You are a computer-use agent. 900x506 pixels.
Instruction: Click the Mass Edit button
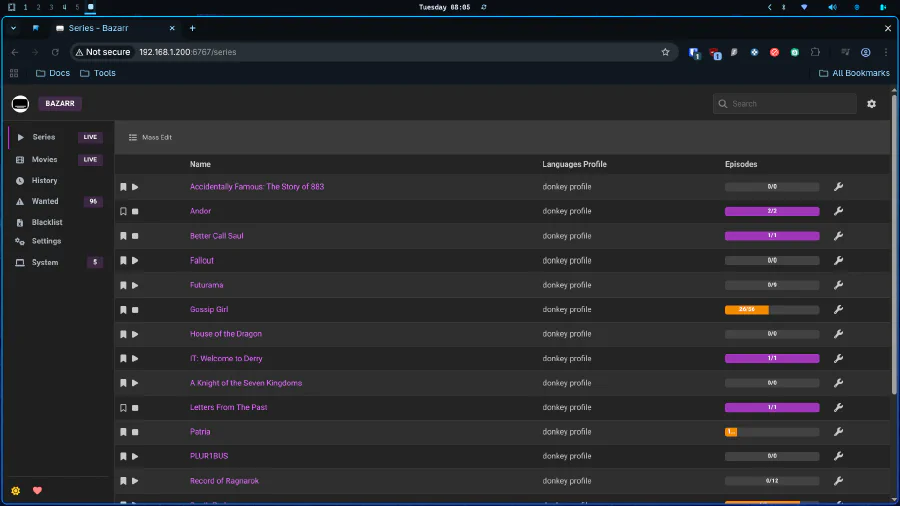pos(151,137)
